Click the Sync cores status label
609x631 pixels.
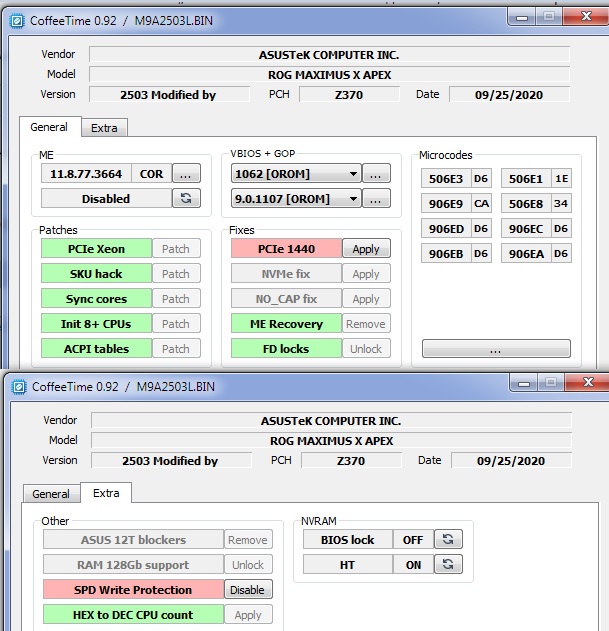pyautogui.click(x=97, y=299)
